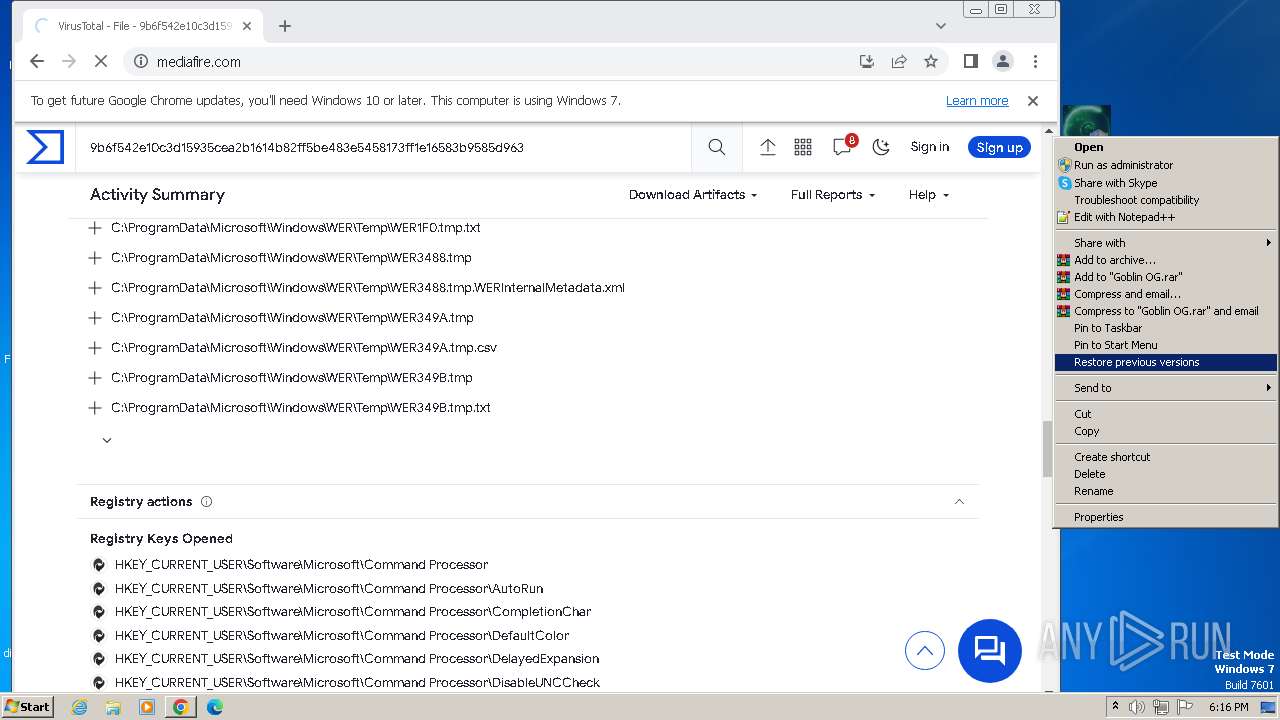Screen dimensions: 1280x720
Task: Choose Run as administrator
Action: pos(1166,165)
